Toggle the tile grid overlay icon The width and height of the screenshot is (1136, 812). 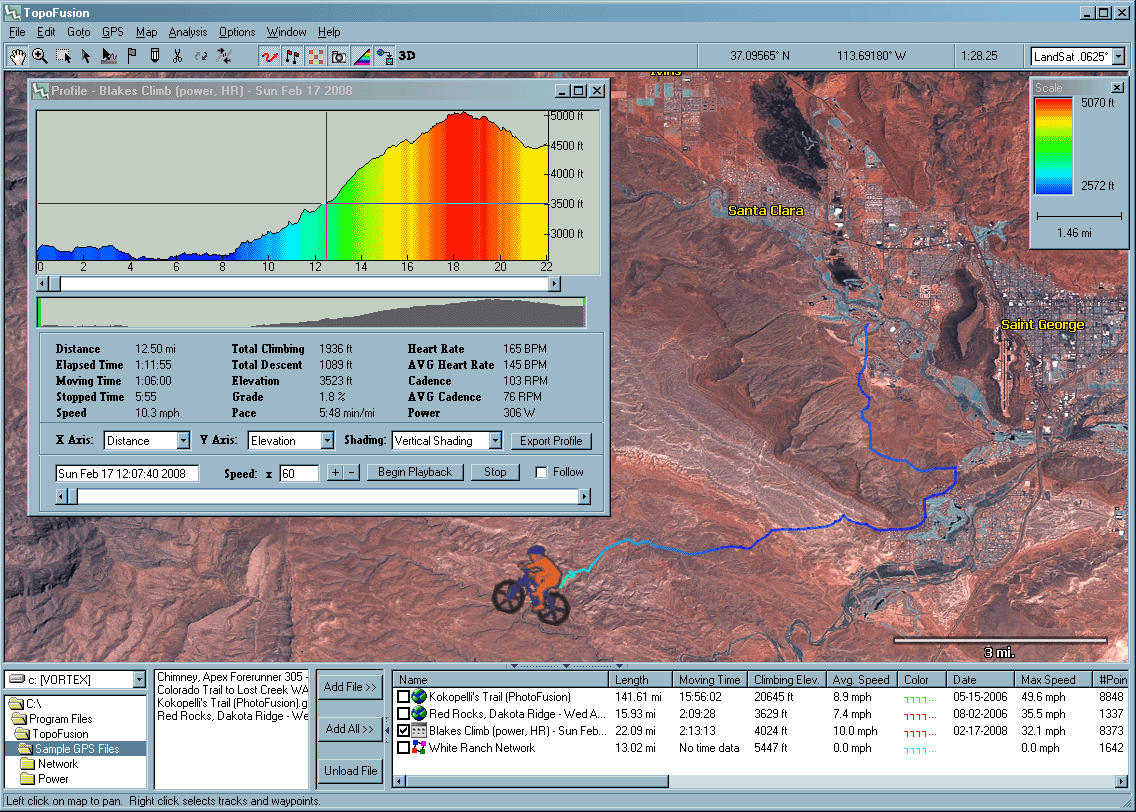tap(316, 56)
